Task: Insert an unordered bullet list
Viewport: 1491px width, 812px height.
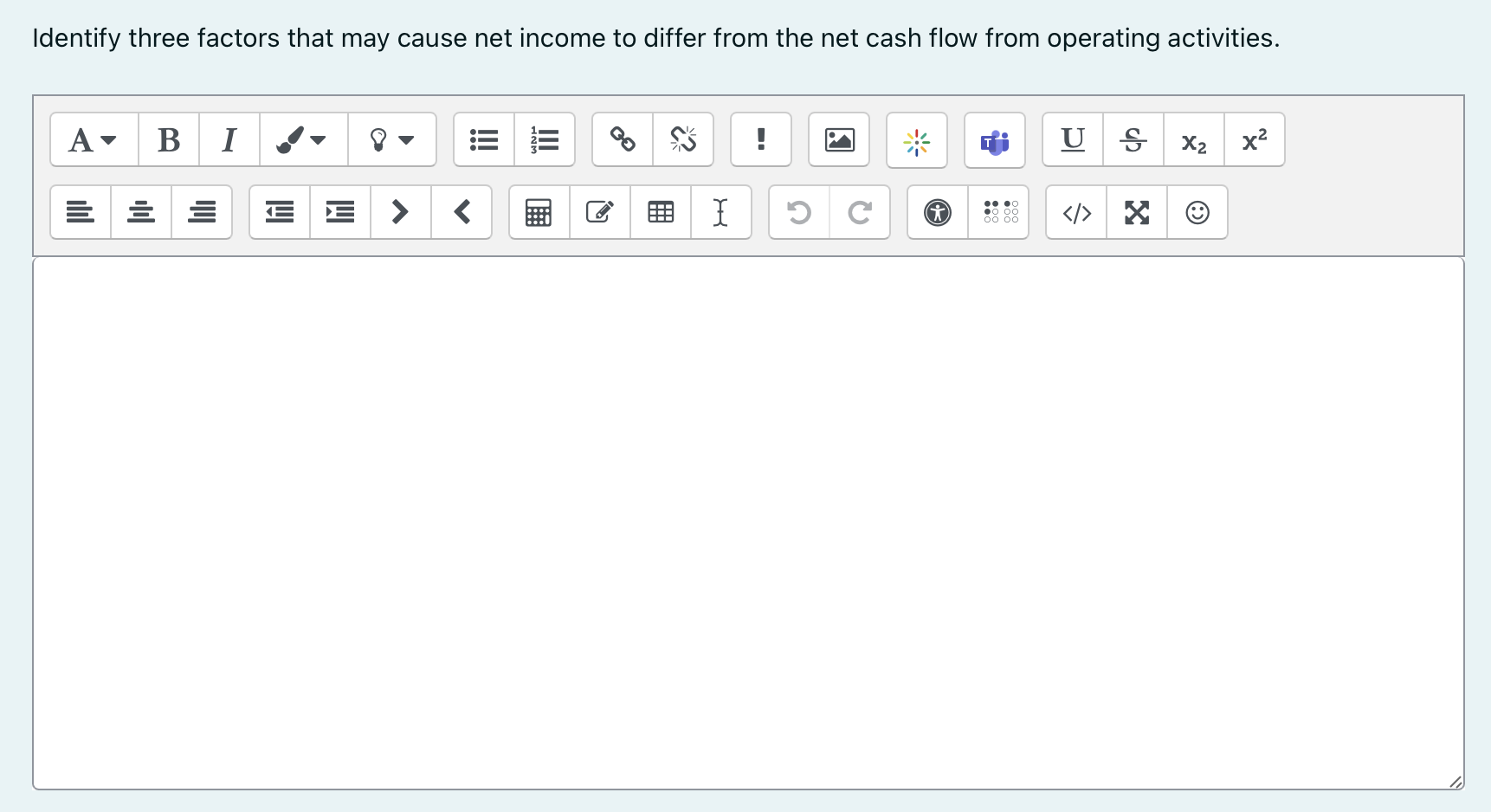Action: pos(483,139)
